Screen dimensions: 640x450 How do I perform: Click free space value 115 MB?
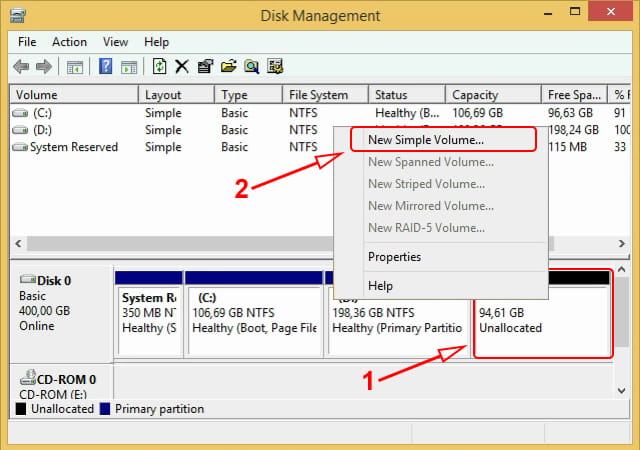point(568,147)
